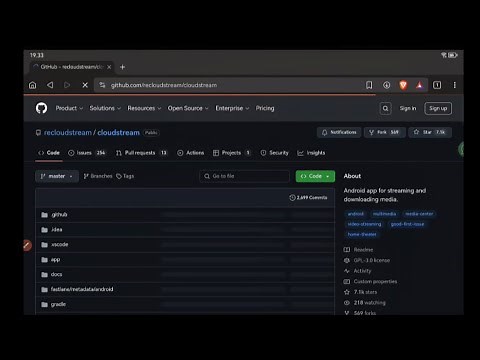Click the video-streaming topic tag
The height and width of the screenshot is (360, 480).
[364, 224]
